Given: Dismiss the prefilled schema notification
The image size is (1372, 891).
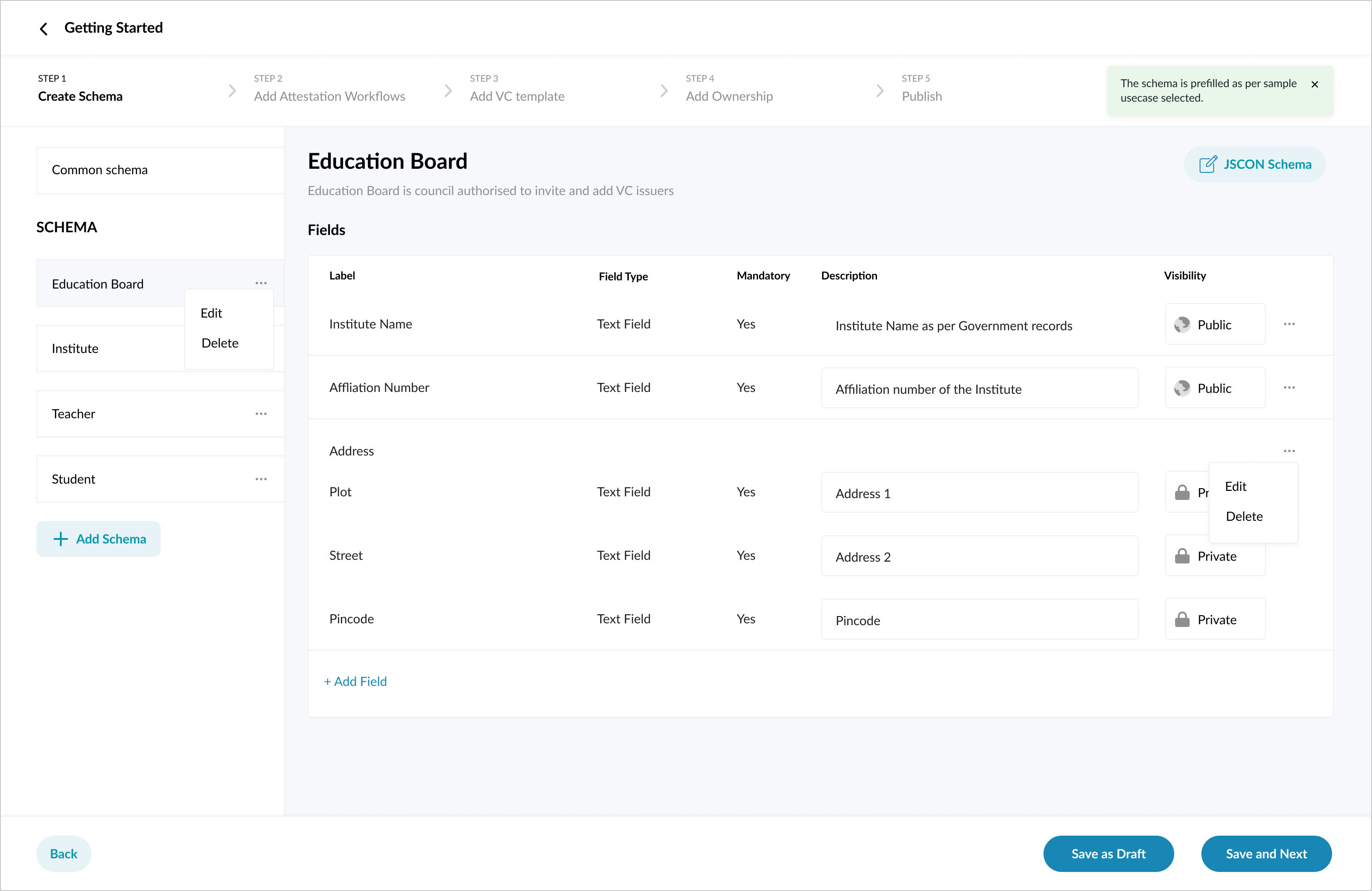Looking at the screenshot, I should [x=1314, y=85].
